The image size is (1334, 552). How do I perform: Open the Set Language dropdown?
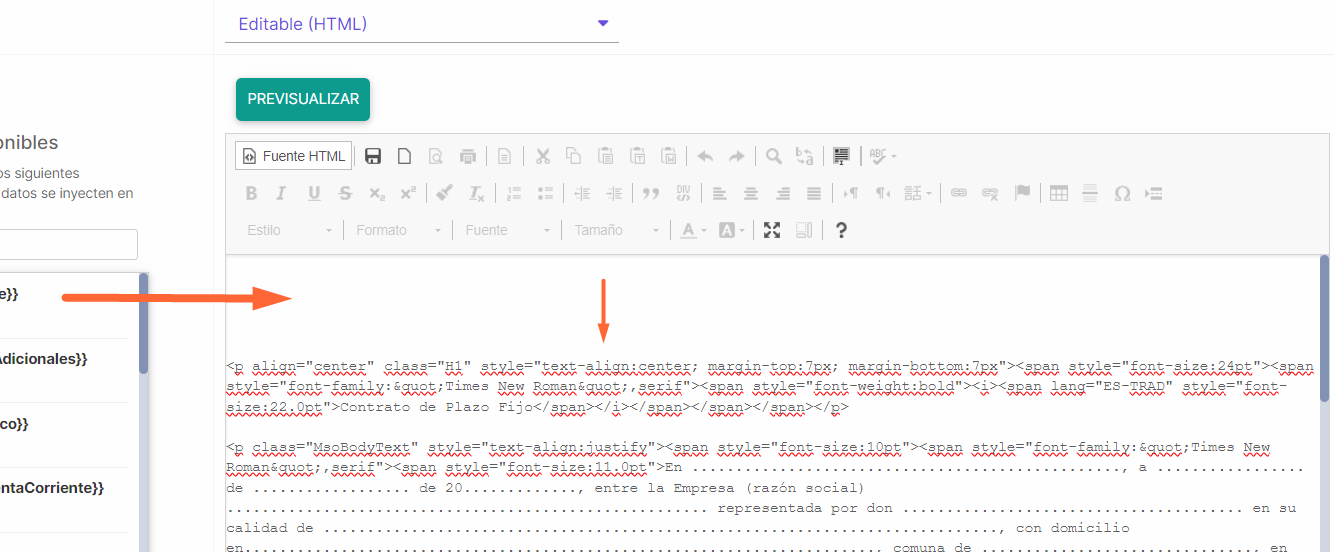click(x=918, y=193)
